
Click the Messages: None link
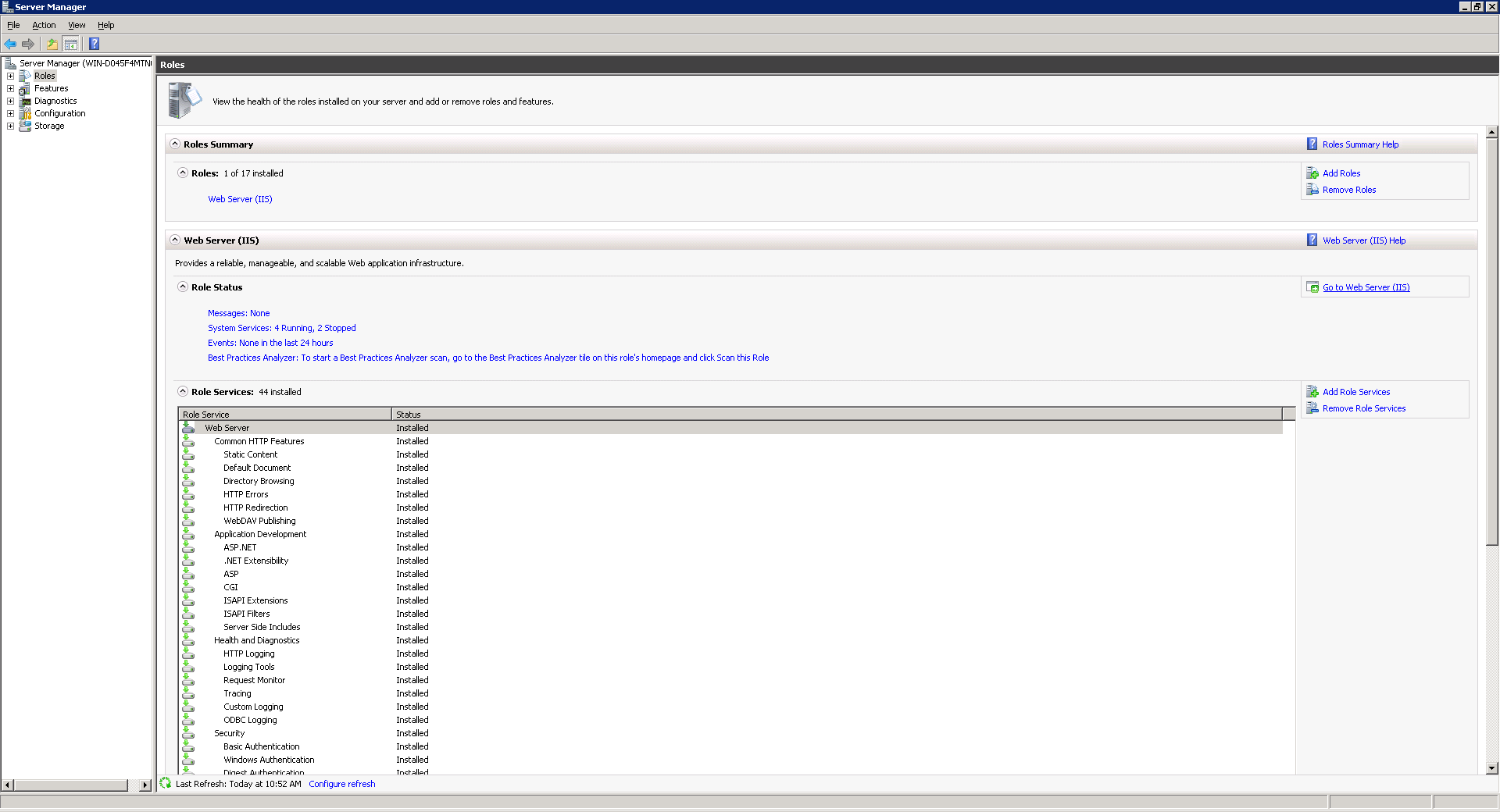238,313
